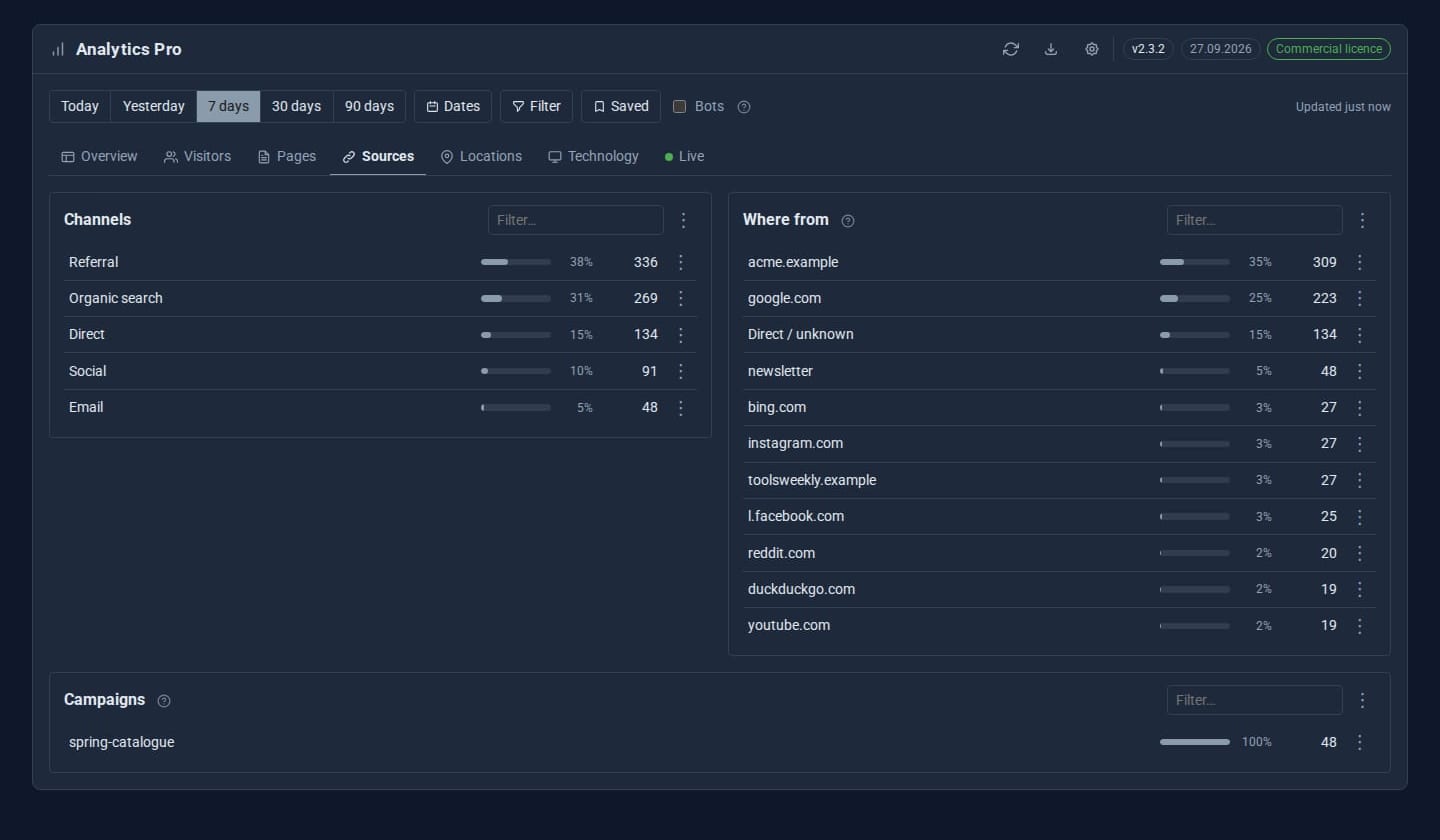Click the help icon next to Bots
Viewport: 1440px width, 840px height.
[744, 107]
